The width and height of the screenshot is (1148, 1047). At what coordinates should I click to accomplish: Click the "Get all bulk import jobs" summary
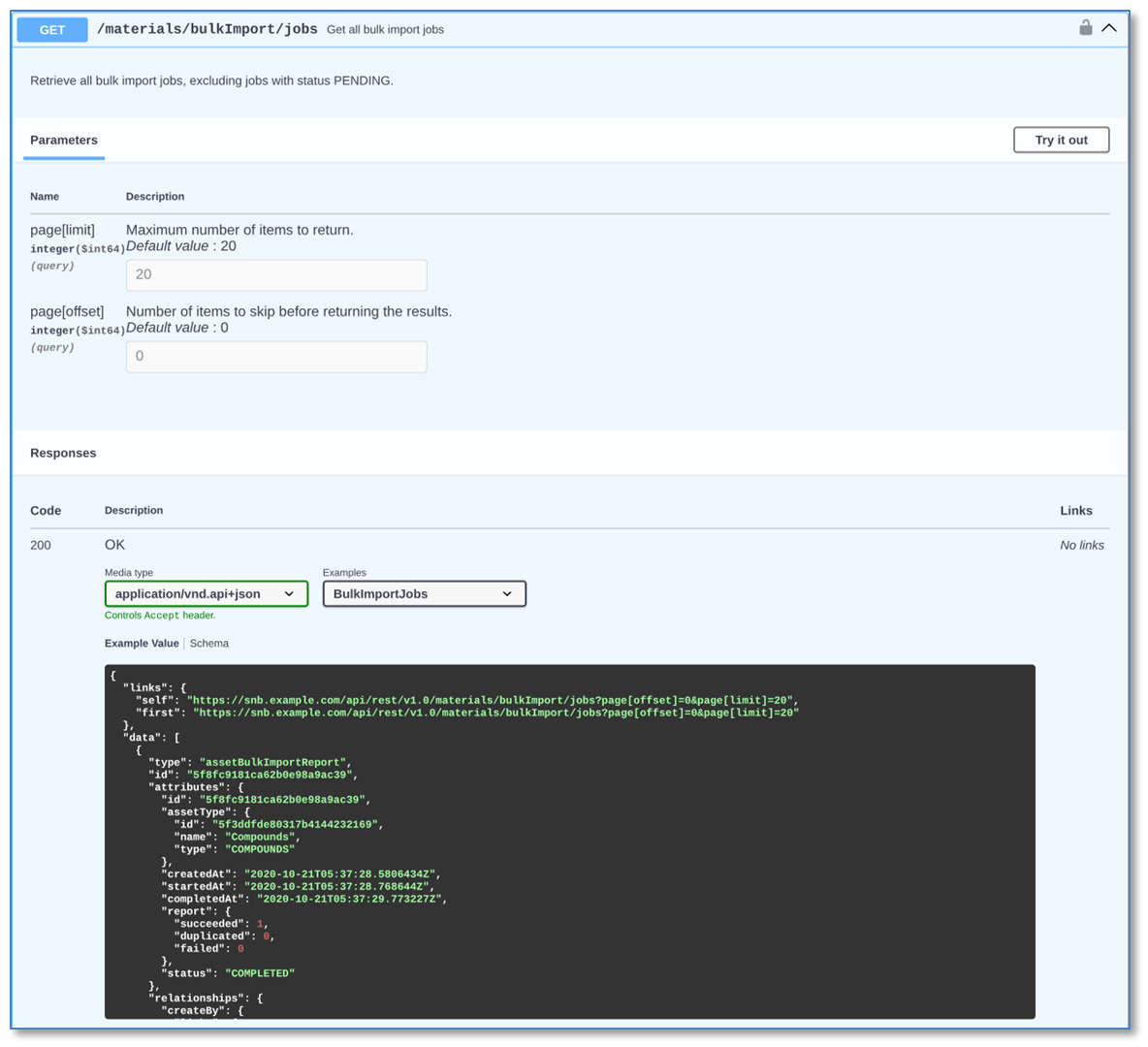click(x=385, y=30)
